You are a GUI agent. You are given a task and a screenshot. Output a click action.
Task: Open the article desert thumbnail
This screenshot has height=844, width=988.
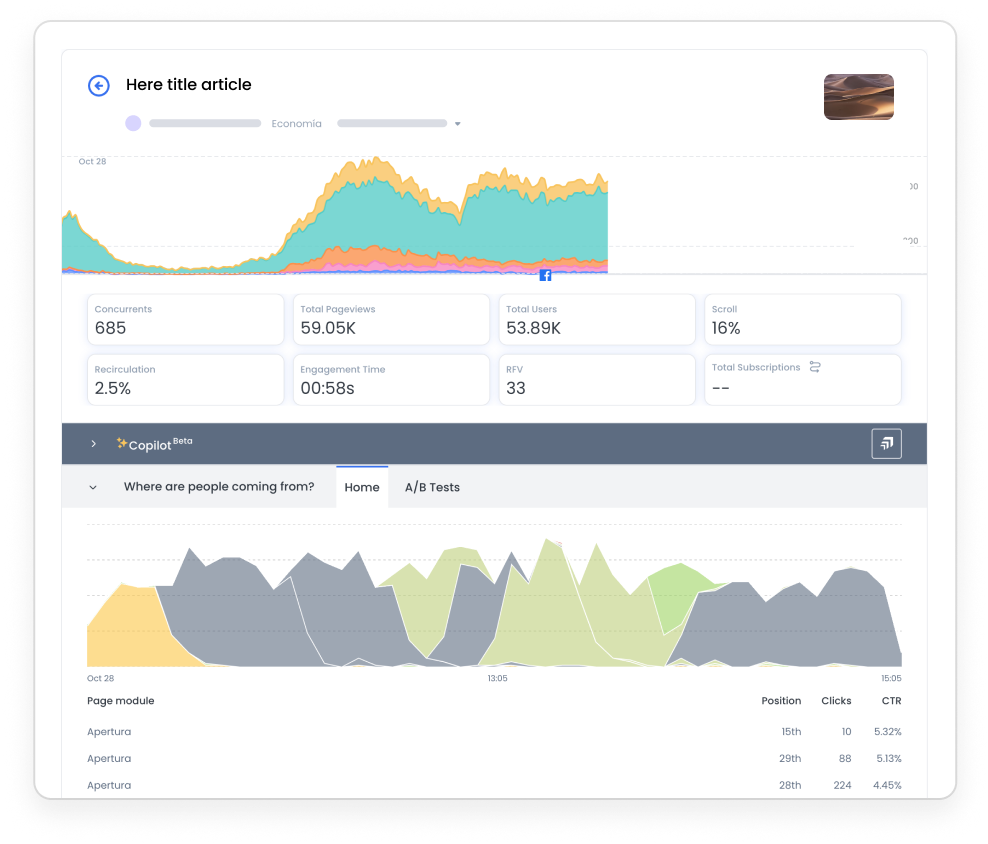coord(858,97)
